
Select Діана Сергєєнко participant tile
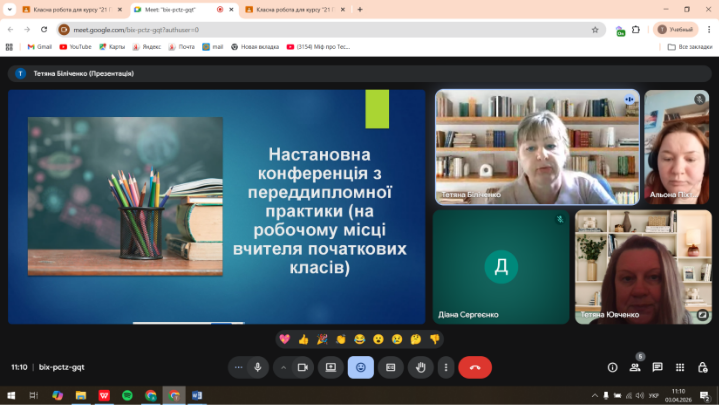point(501,267)
